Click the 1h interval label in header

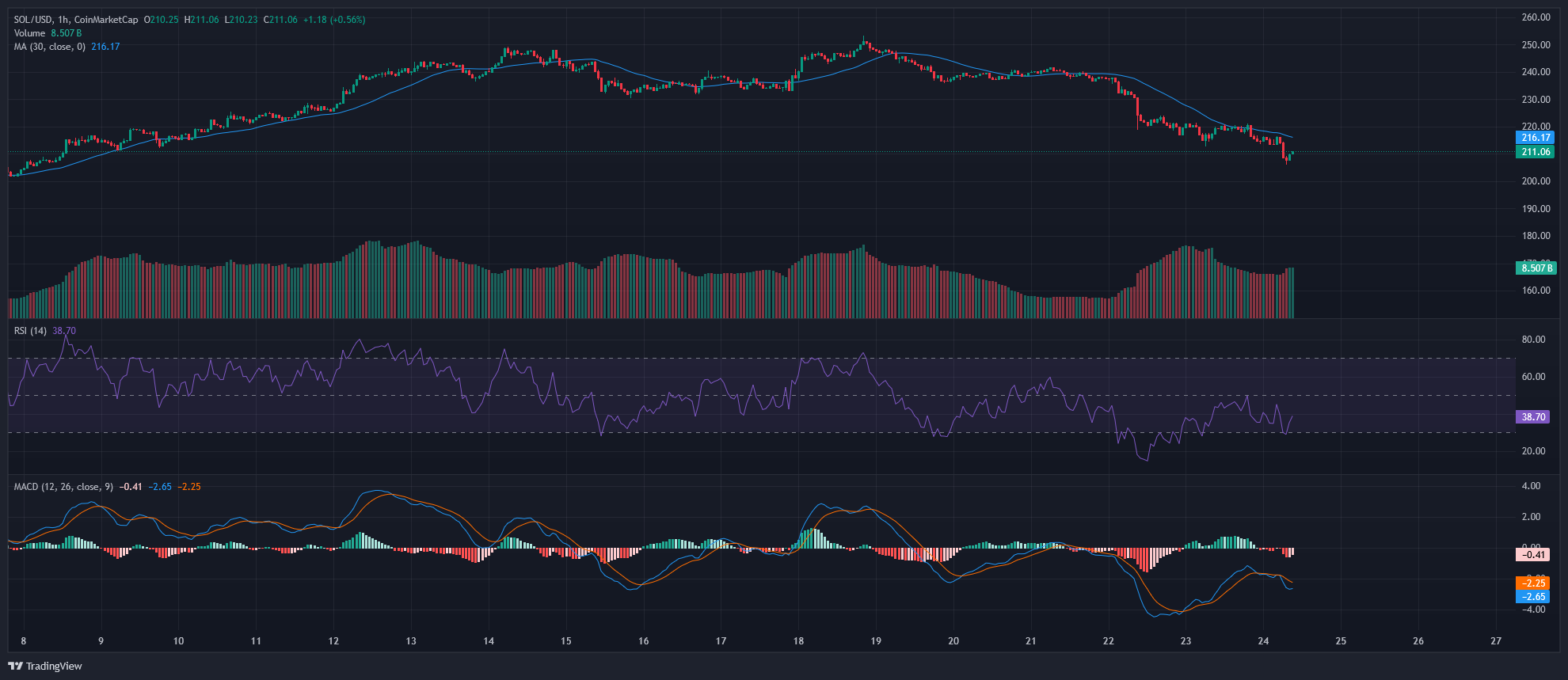coord(63,20)
